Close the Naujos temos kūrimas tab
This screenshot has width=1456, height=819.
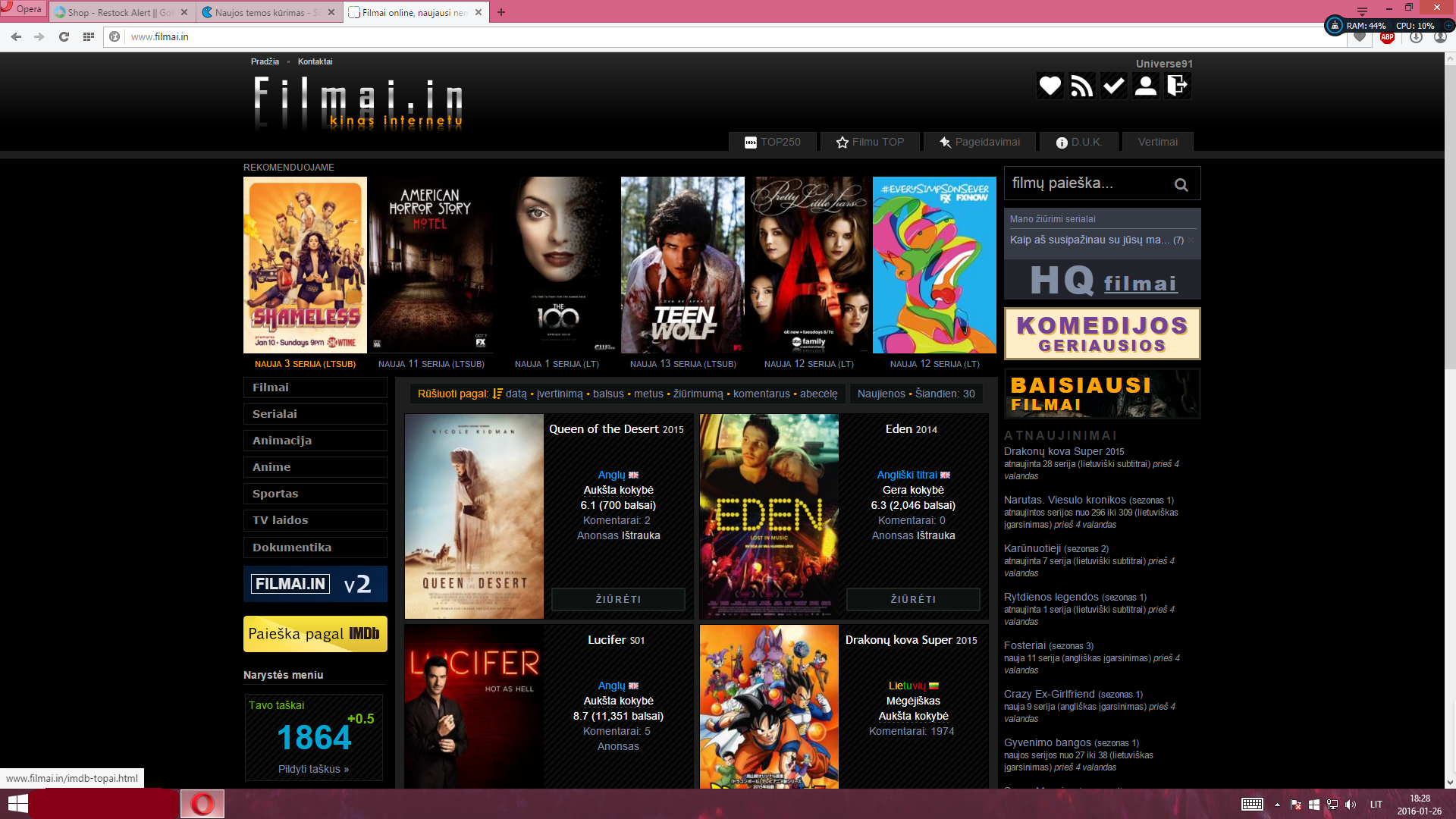pos(331,12)
